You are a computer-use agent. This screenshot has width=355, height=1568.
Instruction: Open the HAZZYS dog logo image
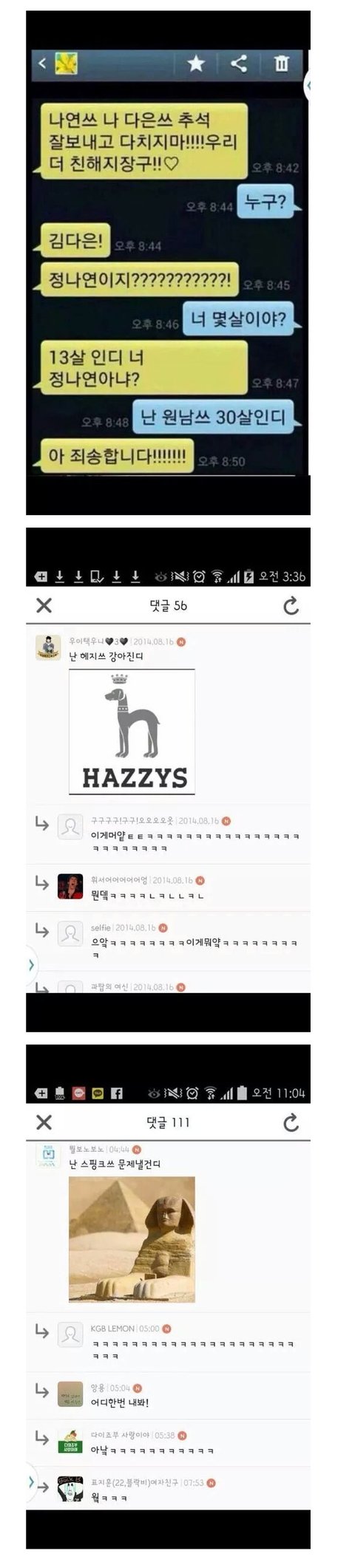tap(132, 732)
